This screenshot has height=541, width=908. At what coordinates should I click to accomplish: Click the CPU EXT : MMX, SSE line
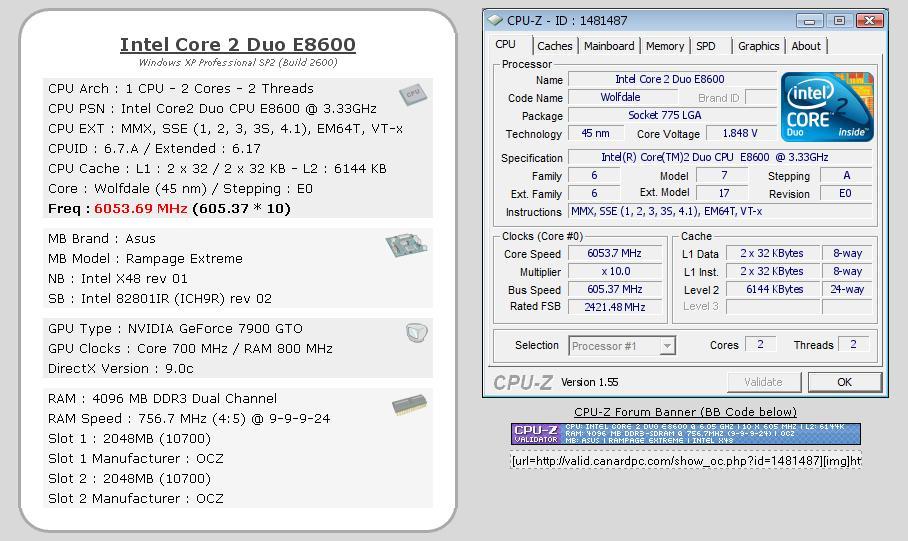[x=225, y=129]
